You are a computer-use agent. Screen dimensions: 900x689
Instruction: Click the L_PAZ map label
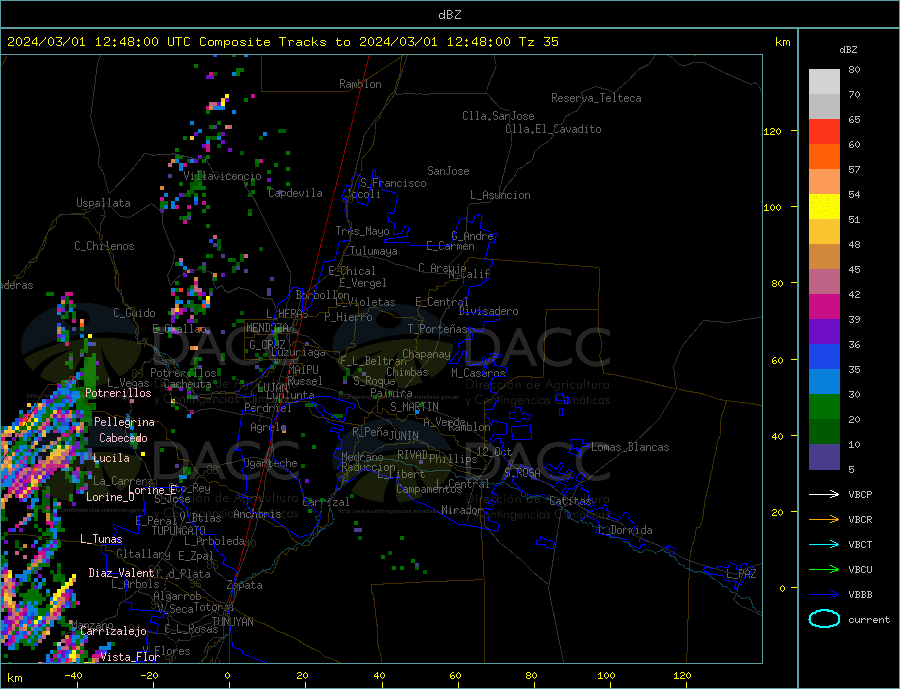(x=741, y=574)
